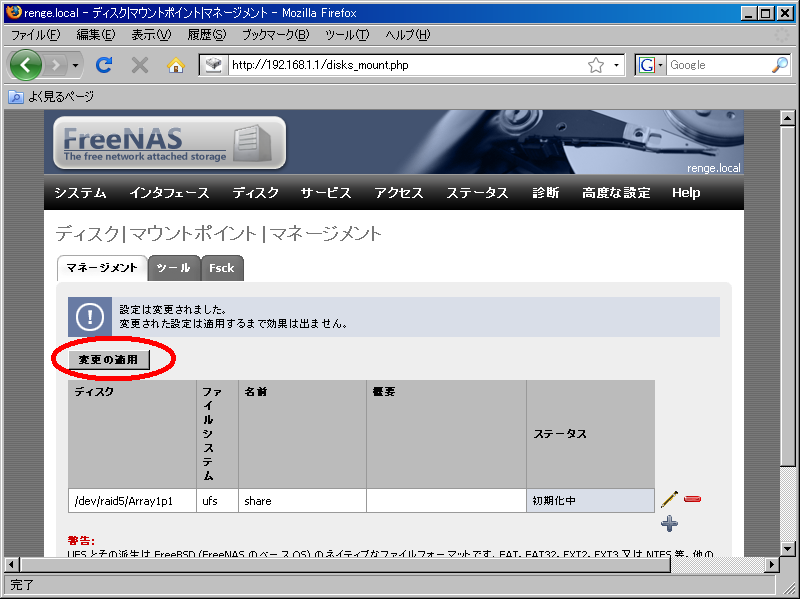Screen dimensions: 800x599
Task: Click the ディスク column header
Action: (132, 434)
